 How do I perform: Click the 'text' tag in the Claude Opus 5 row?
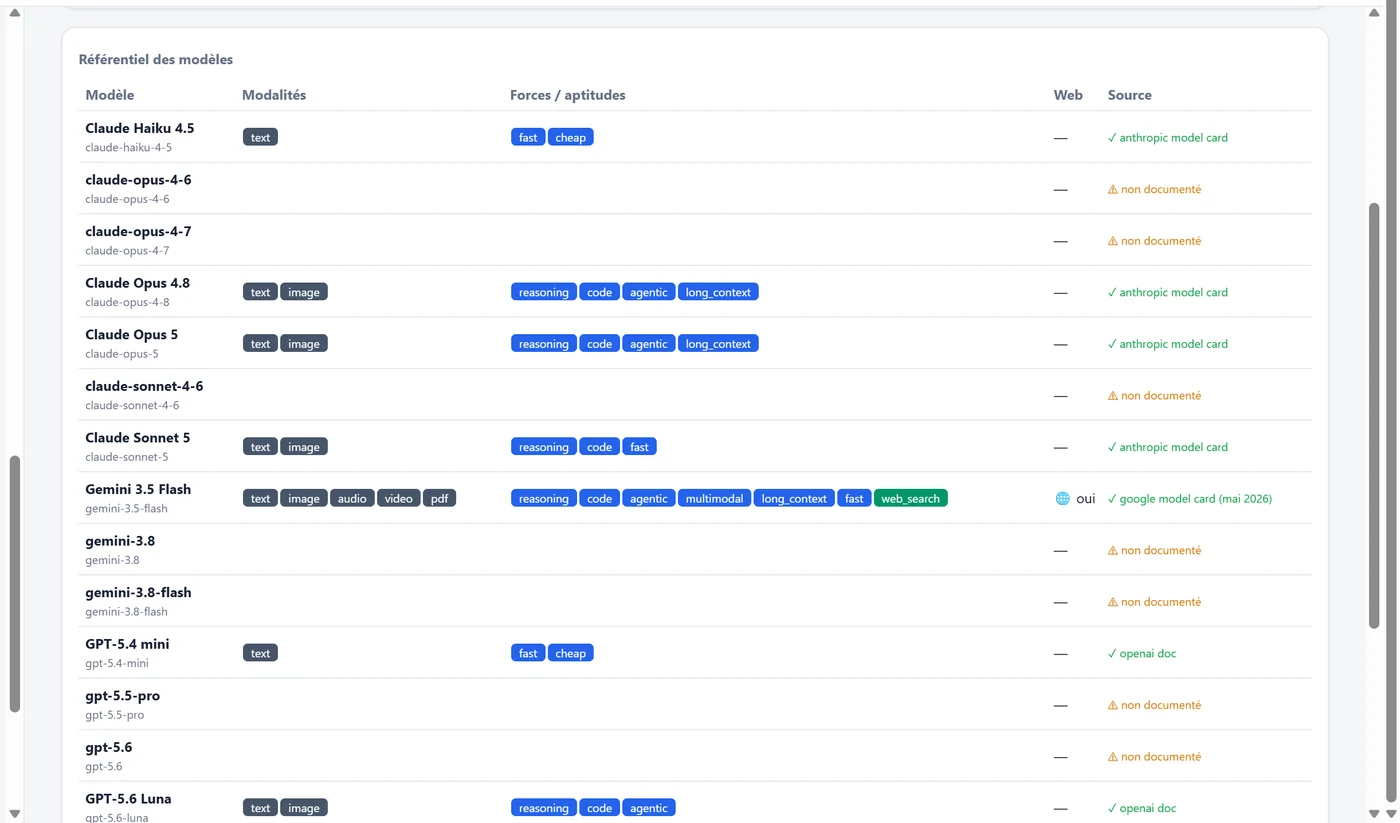(x=260, y=343)
